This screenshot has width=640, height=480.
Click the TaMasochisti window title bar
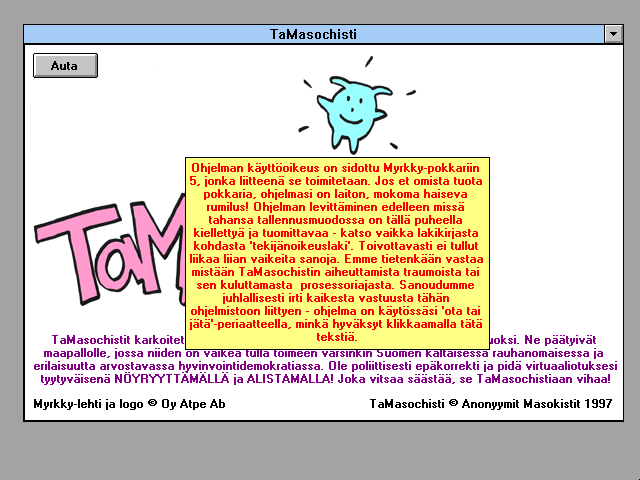tap(314, 34)
